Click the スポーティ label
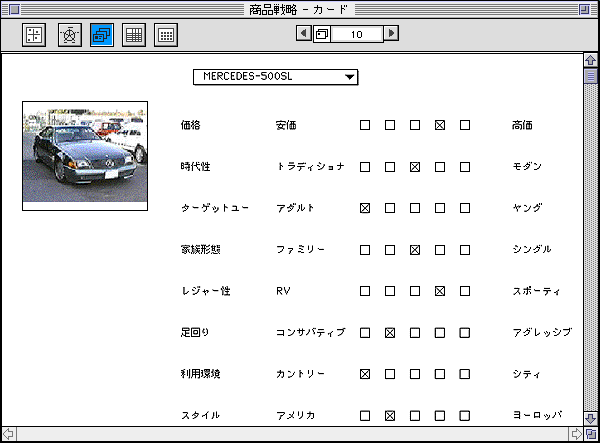The image size is (600, 443). 536,291
